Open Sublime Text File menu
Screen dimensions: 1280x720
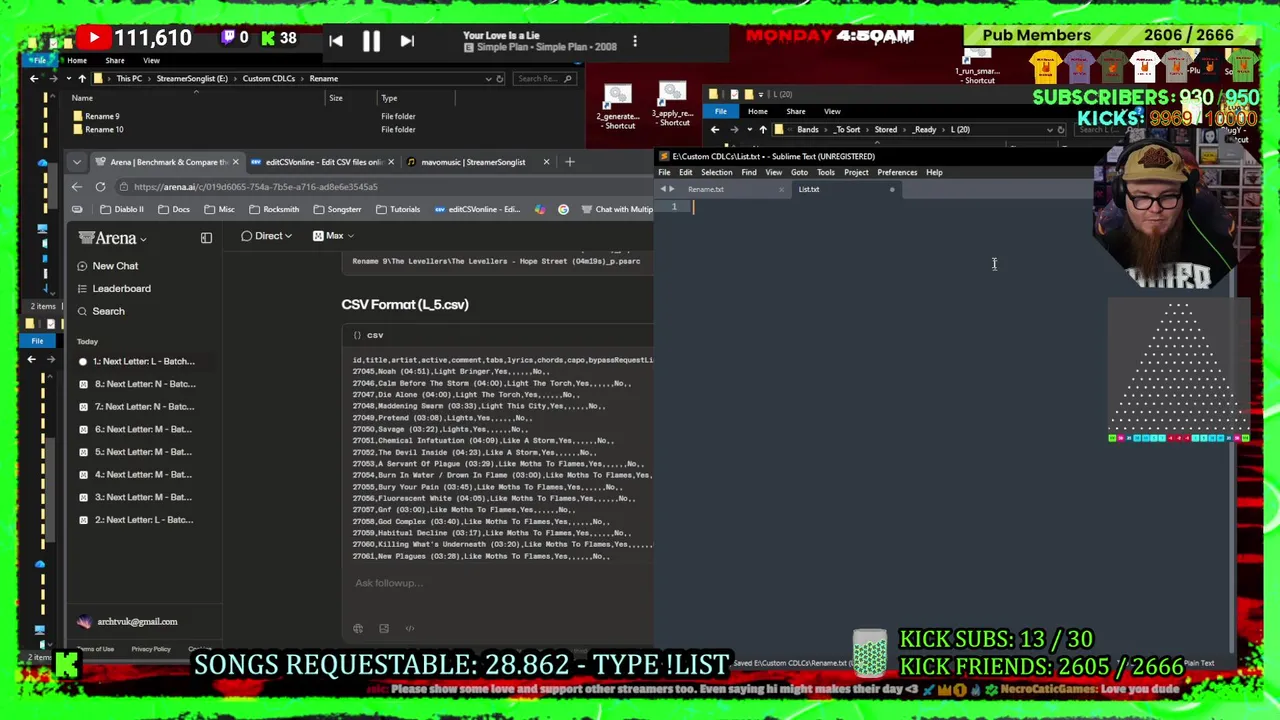click(x=664, y=173)
